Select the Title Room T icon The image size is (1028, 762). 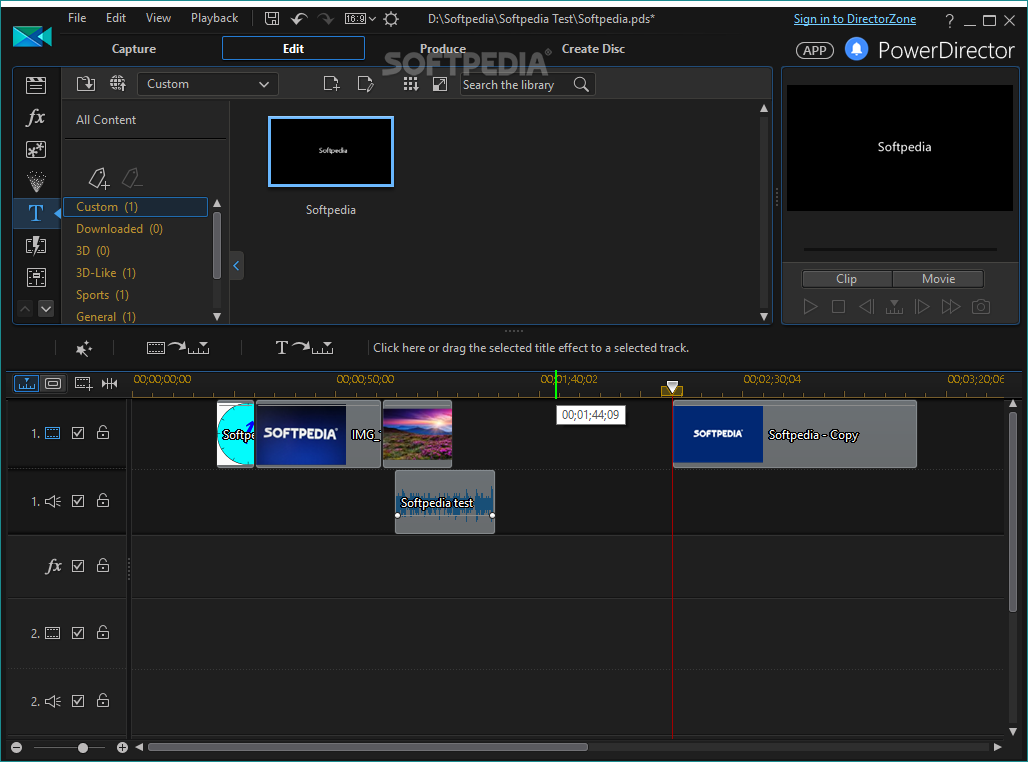tap(36, 213)
